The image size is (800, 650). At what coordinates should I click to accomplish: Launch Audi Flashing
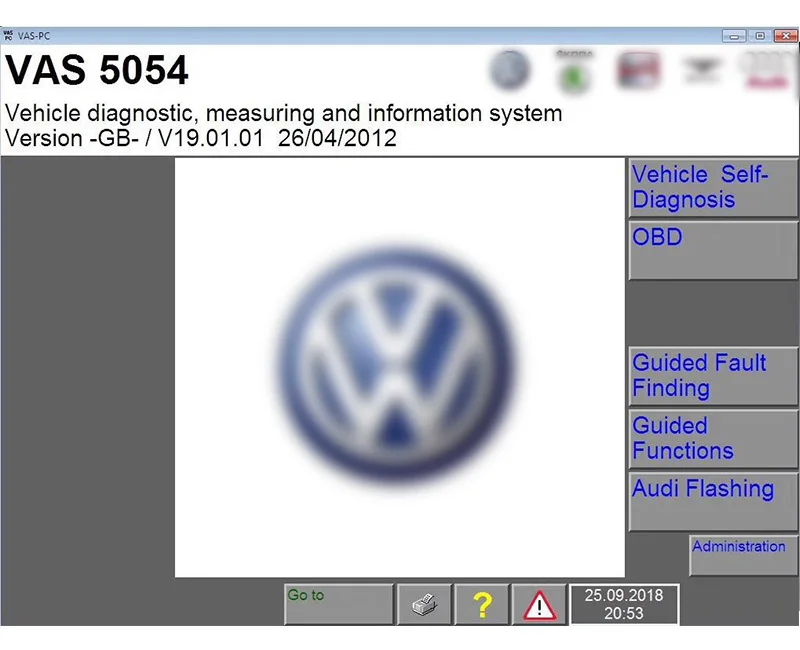pyautogui.click(x=713, y=502)
